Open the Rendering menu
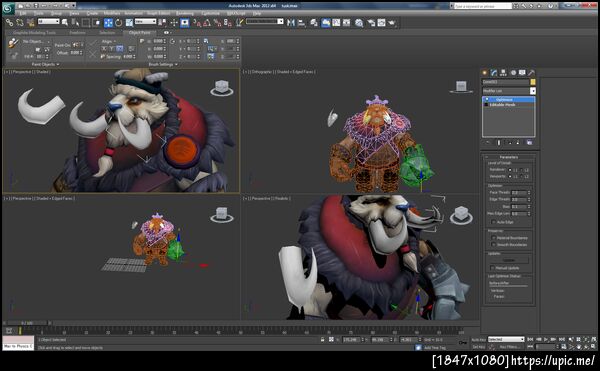Screen dimensions: 600x371 (x=185, y=13)
